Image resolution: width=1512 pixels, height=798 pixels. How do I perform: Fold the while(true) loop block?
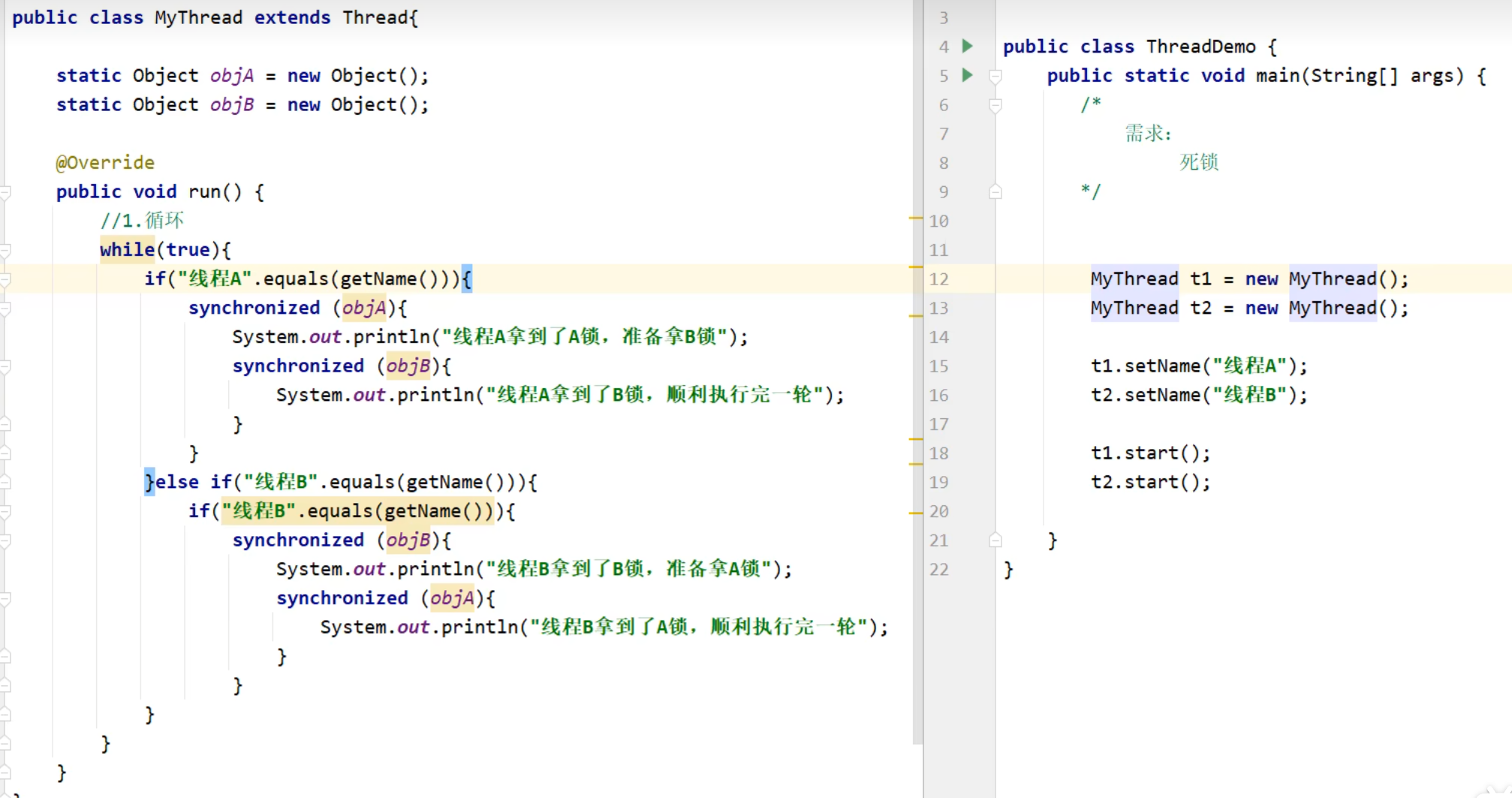[x=5, y=251]
